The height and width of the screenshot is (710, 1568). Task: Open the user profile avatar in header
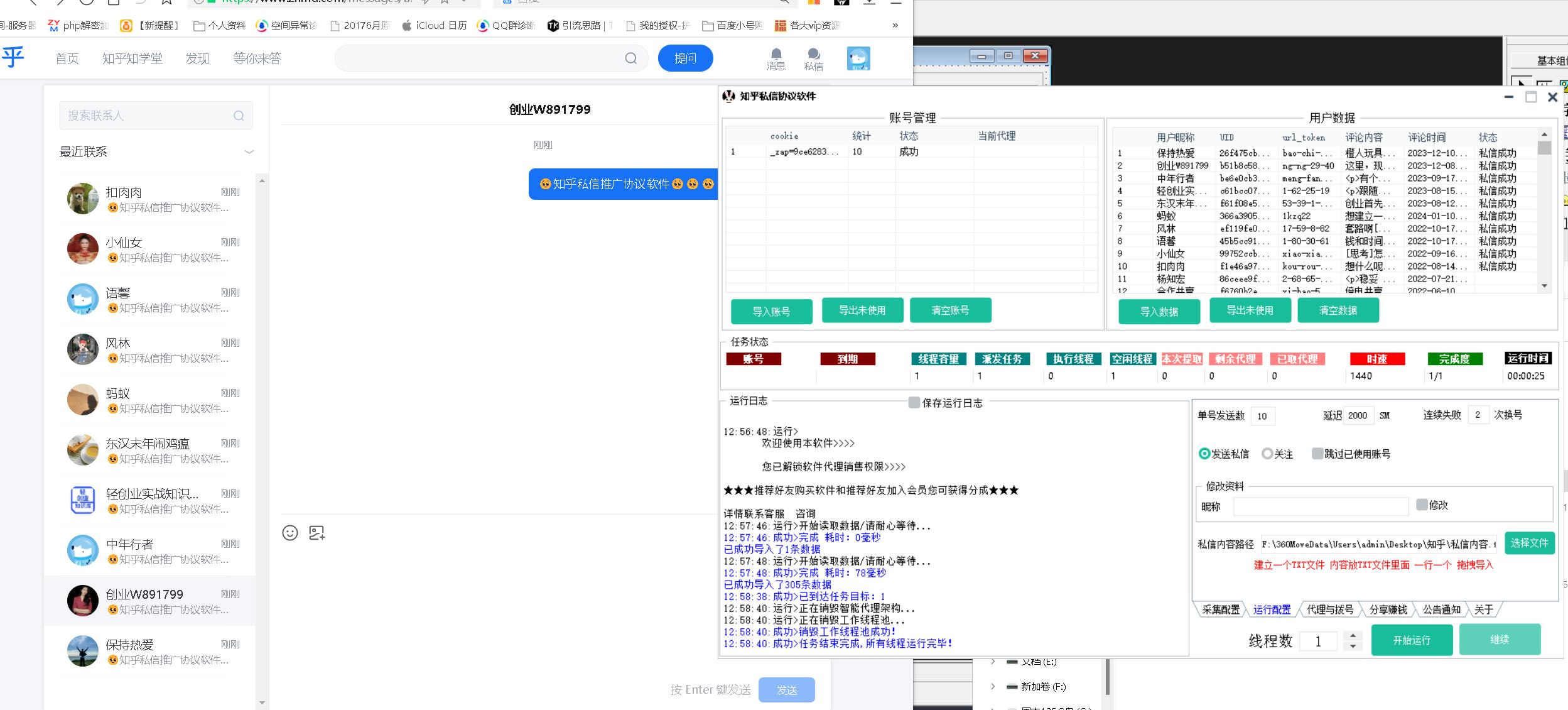(x=858, y=58)
